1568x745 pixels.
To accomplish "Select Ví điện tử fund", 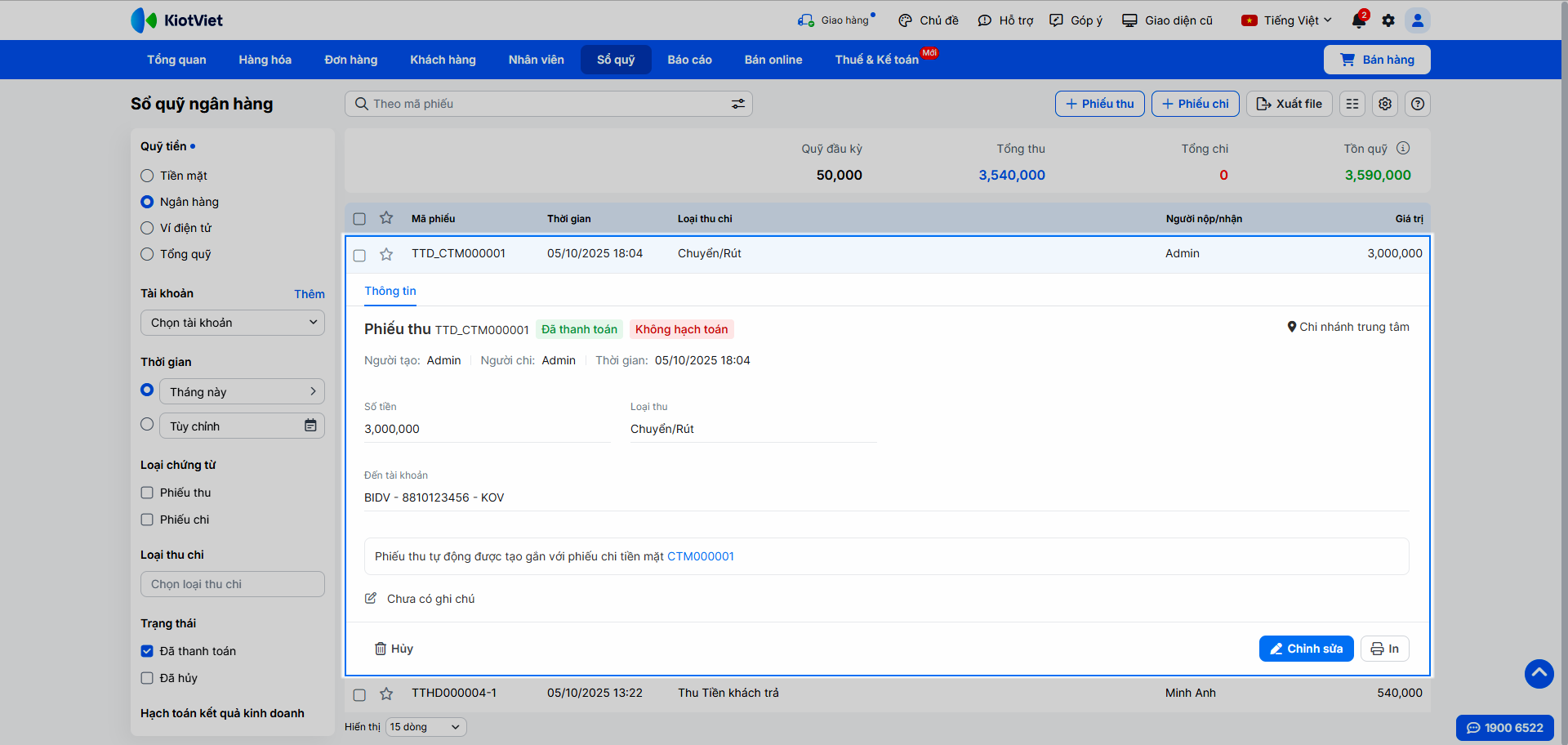I will click(x=147, y=228).
